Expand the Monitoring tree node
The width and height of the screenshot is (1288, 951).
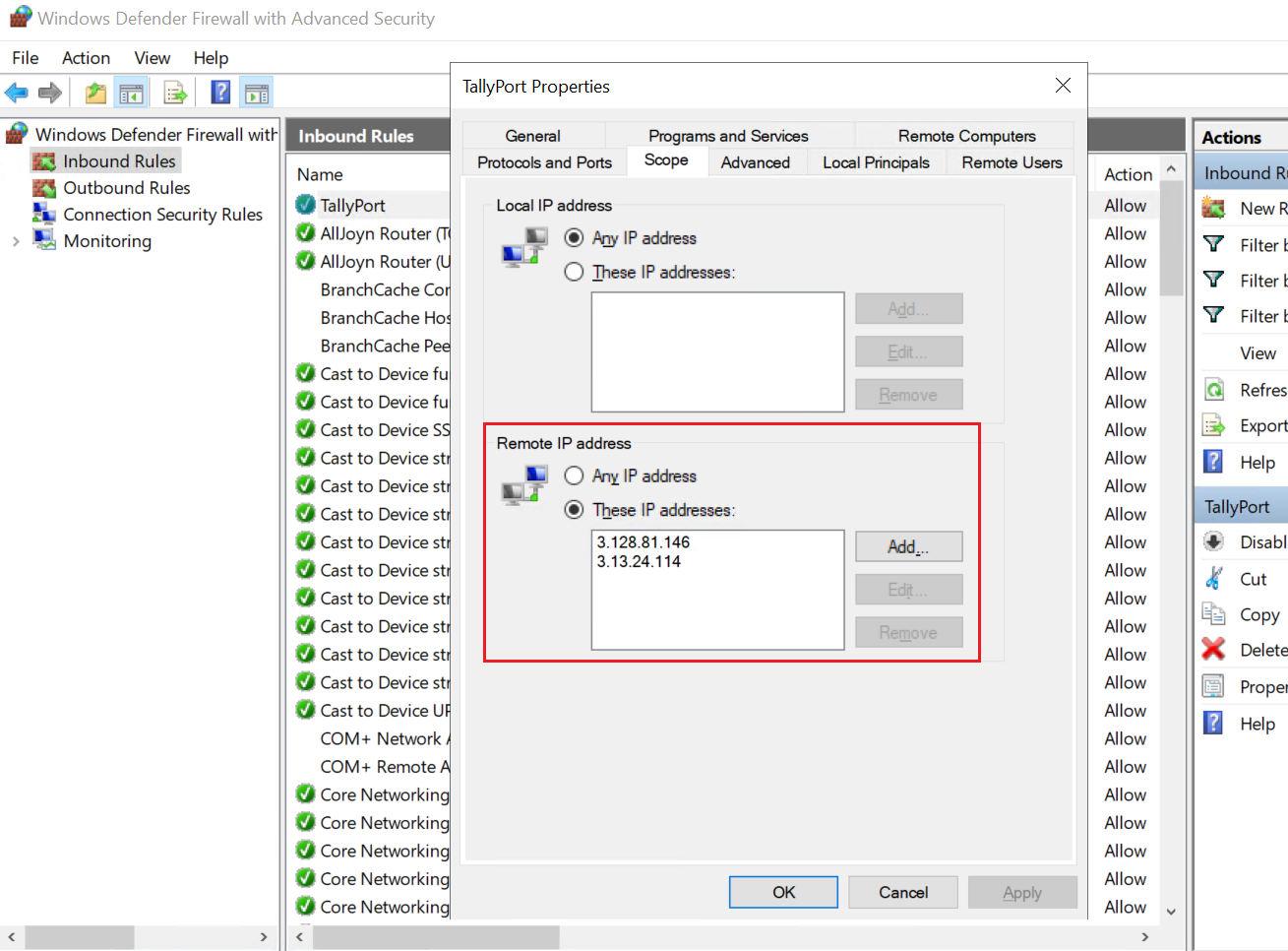tap(16, 241)
